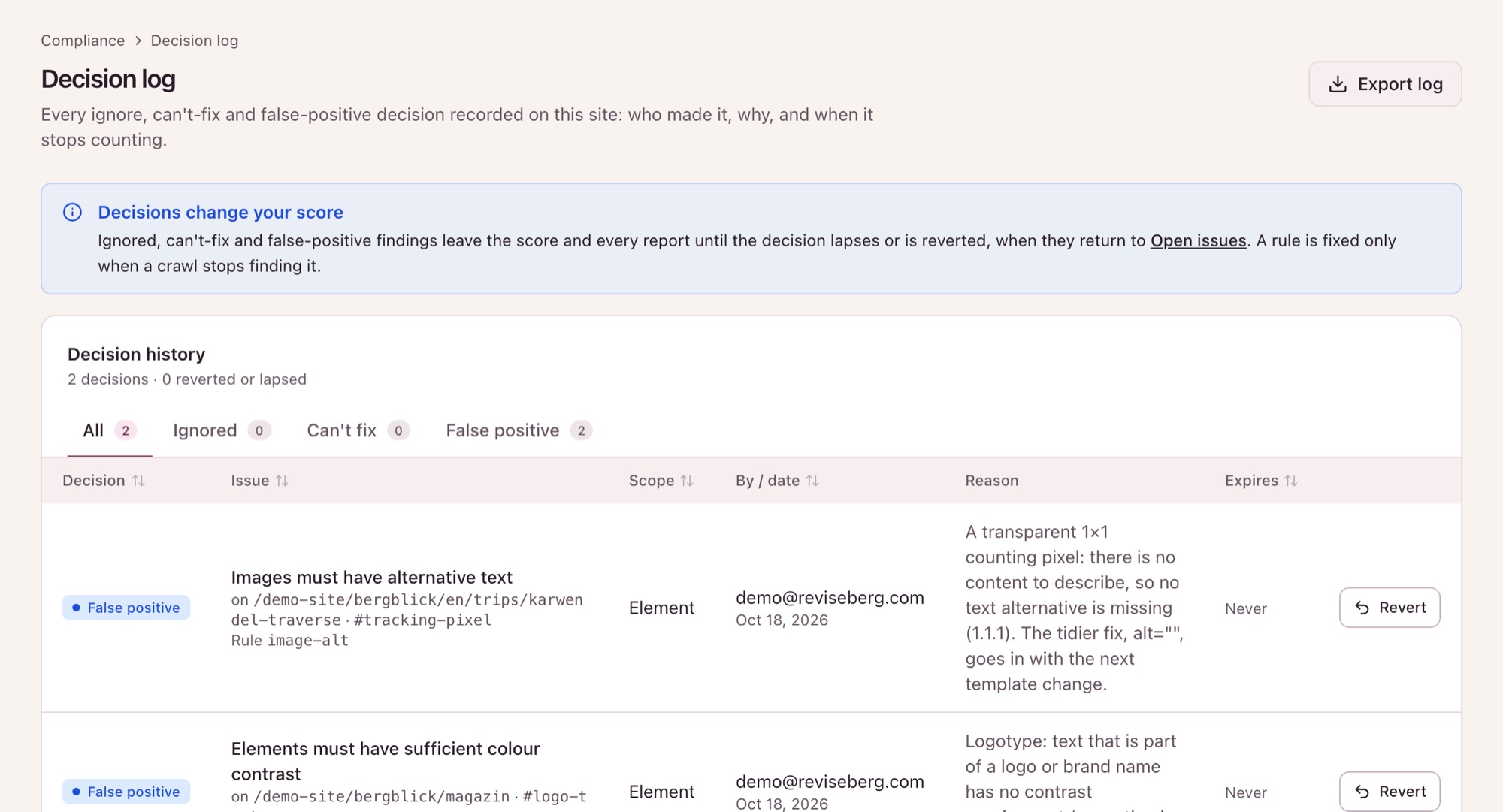Click demo@reviseberg.com in the image-alt row
1503x812 pixels.
[x=830, y=598]
